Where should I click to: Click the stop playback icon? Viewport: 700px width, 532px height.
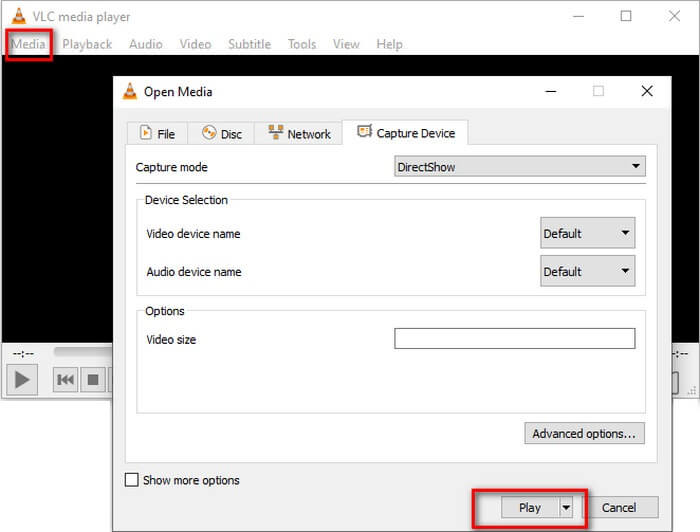(x=93, y=380)
